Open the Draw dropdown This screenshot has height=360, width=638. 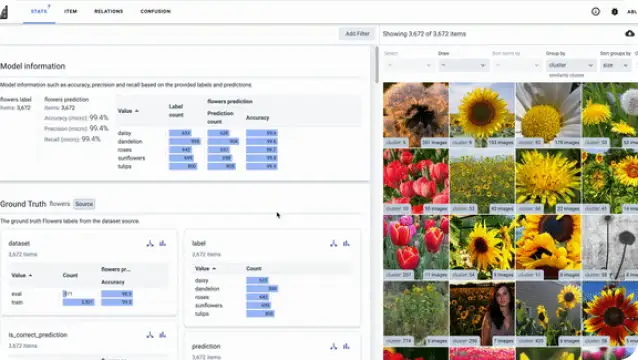click(x=463, y=65)
